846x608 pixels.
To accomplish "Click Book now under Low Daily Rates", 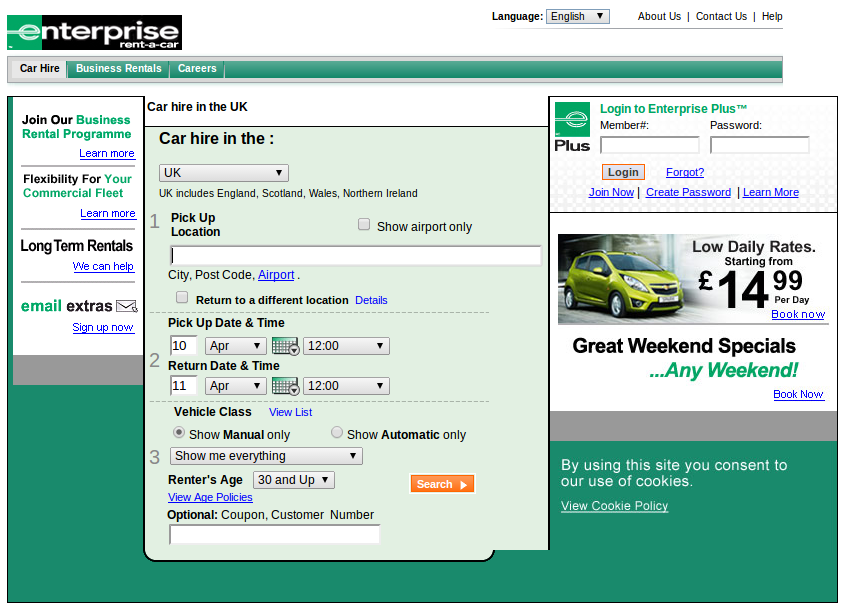I will 798,315.
